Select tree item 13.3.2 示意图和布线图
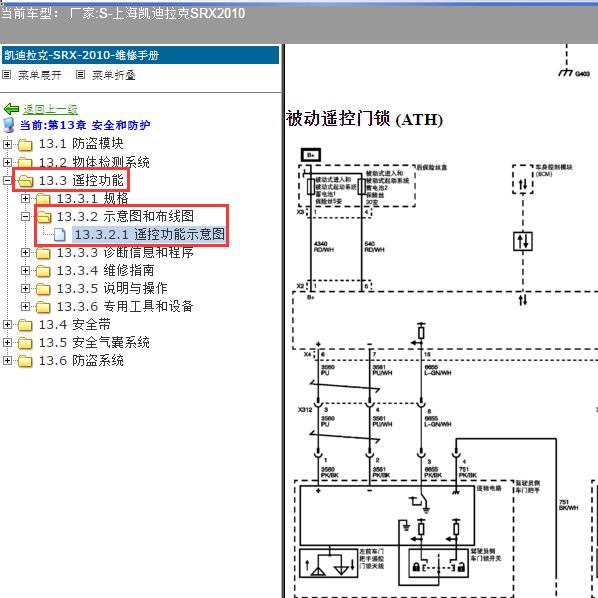The width and height of the screenshot is (598, 598). pos(125,216)
